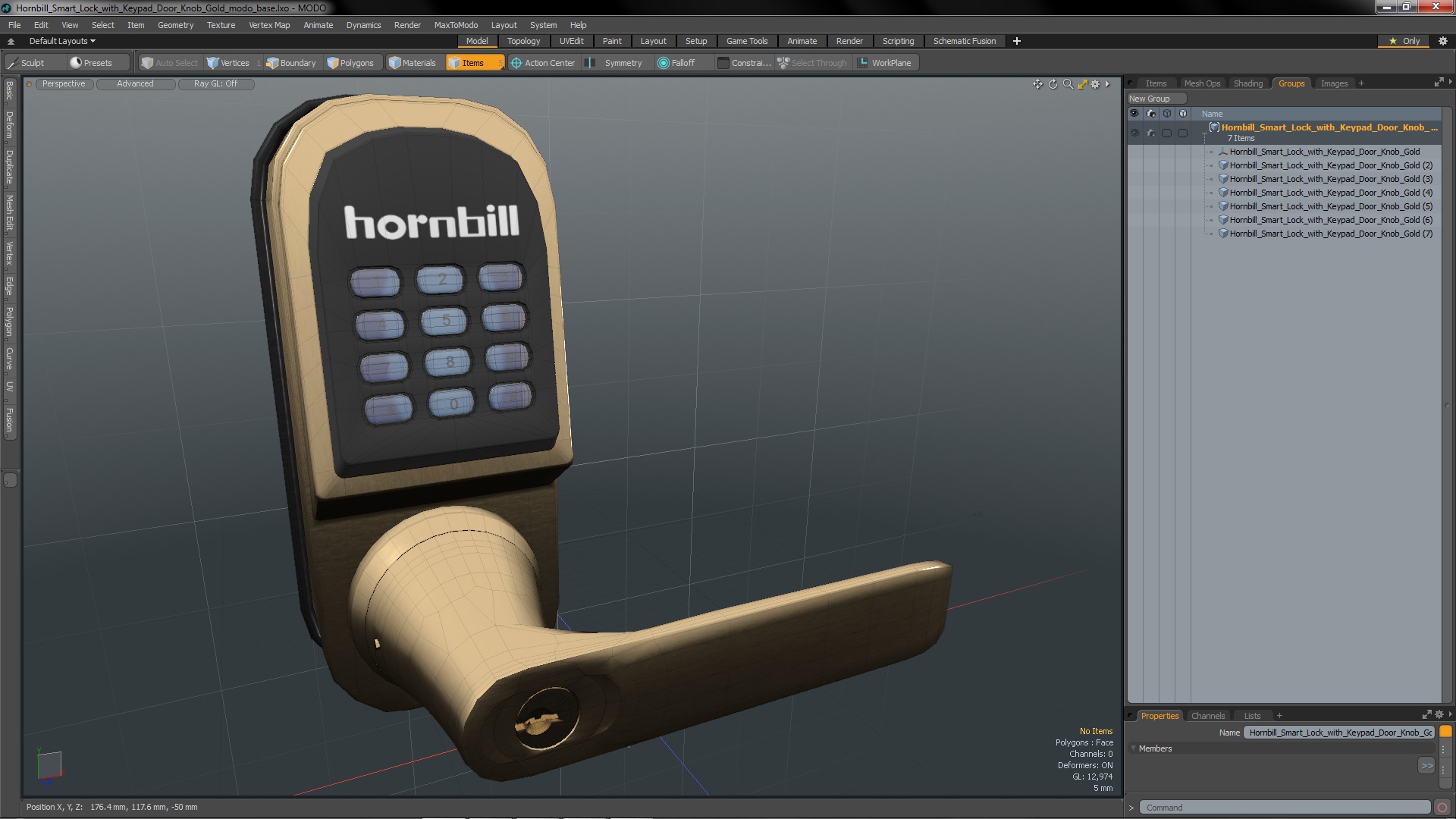Open the Mesh Ops tab
Viewport: 1456px width, 819px height.
[x=1202, y=83]
